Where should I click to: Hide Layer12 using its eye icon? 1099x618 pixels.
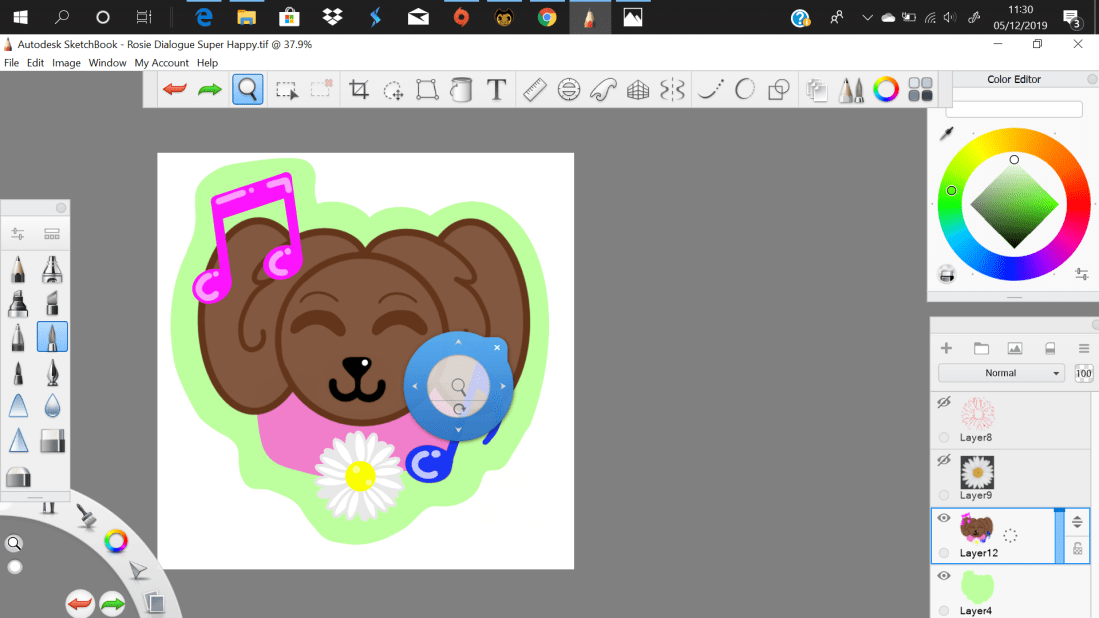point(943,518)
